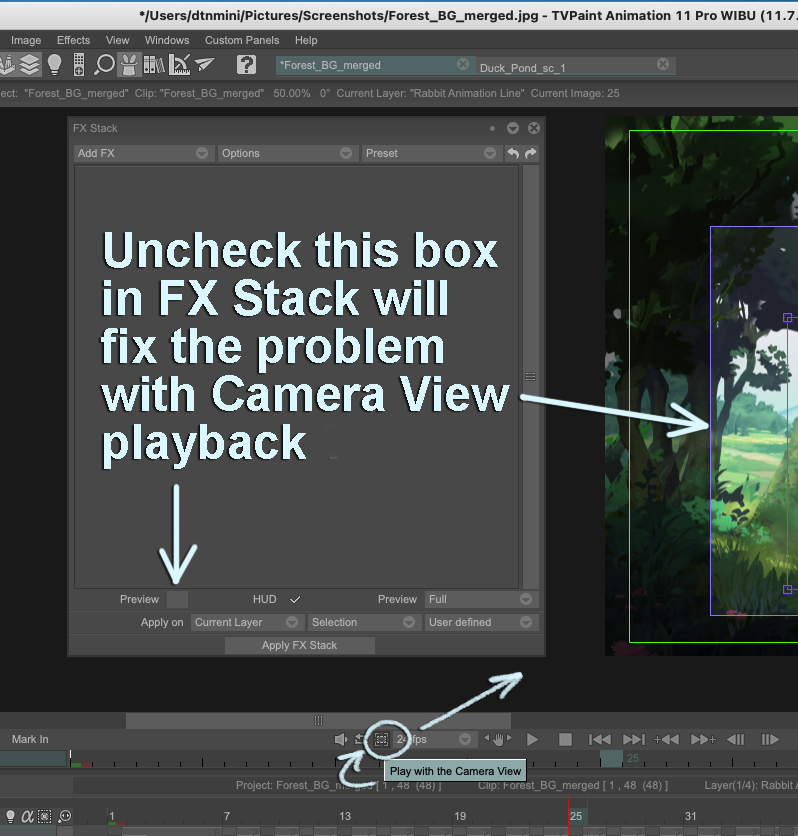Image resolution: width=798 pixels, height=836 pixels.
Task: Toggle the FX Stack rabbit-in-hat icon
Action: [x=128, y=65]
